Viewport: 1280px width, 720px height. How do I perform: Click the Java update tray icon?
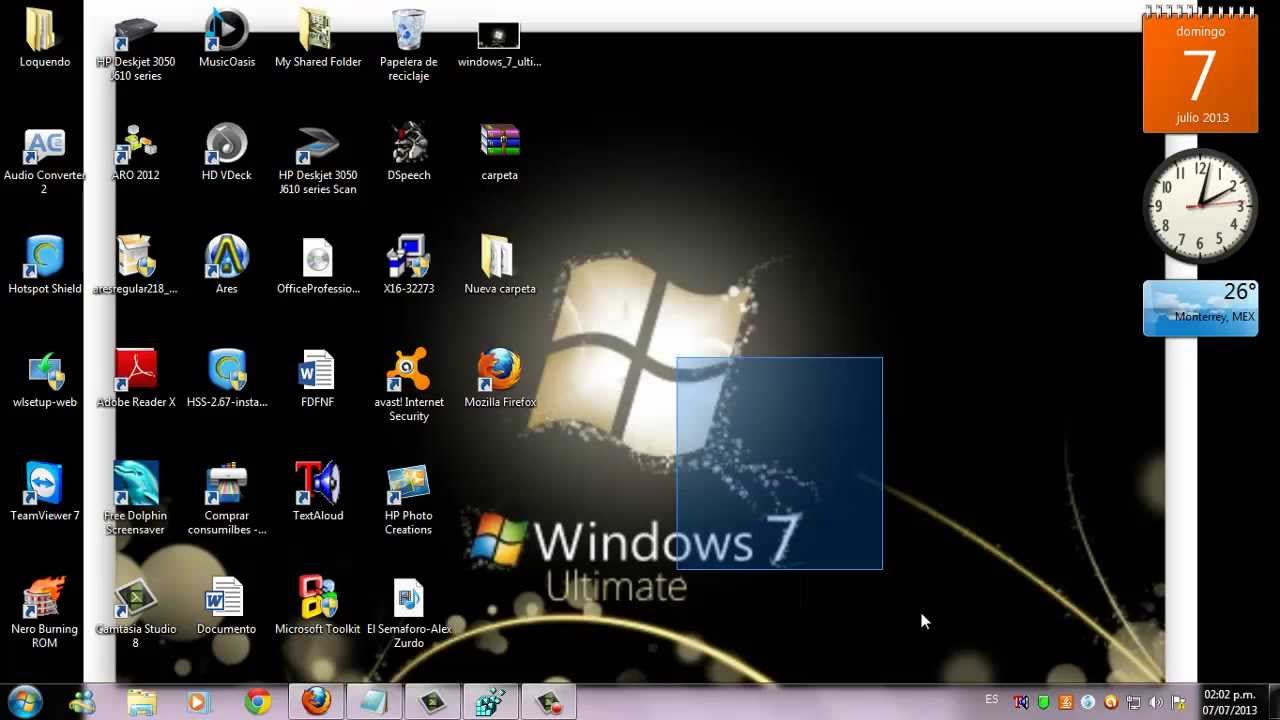coord(1066,702)
